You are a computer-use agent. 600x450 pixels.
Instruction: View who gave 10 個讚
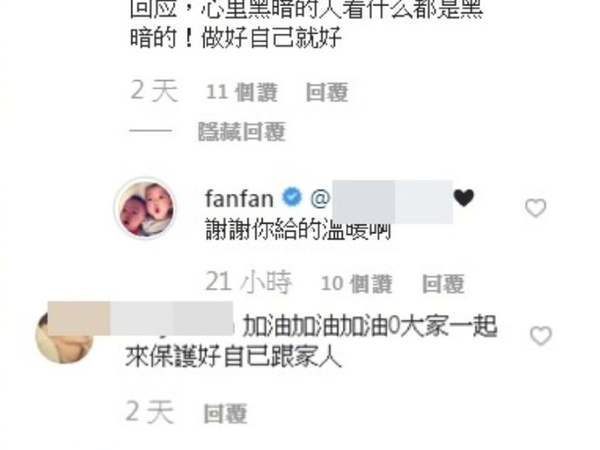[x=357, y=284]
